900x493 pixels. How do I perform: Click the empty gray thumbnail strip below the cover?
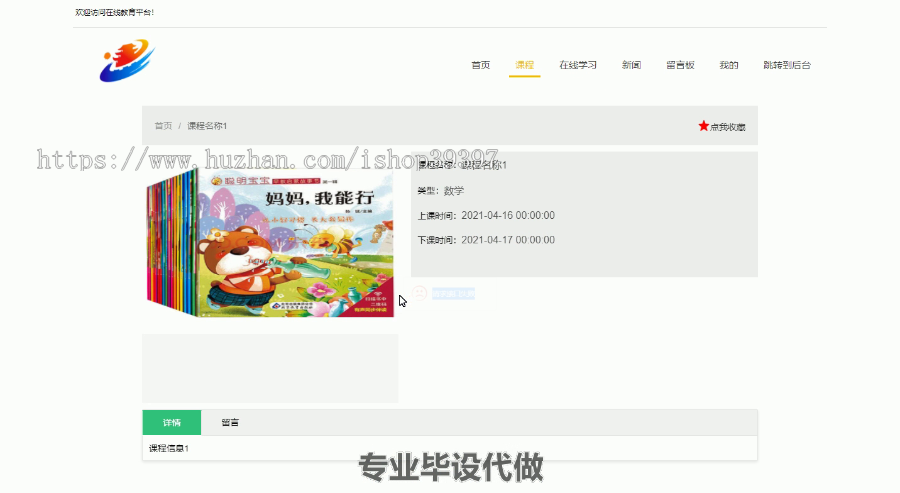[x=270, y=368]
